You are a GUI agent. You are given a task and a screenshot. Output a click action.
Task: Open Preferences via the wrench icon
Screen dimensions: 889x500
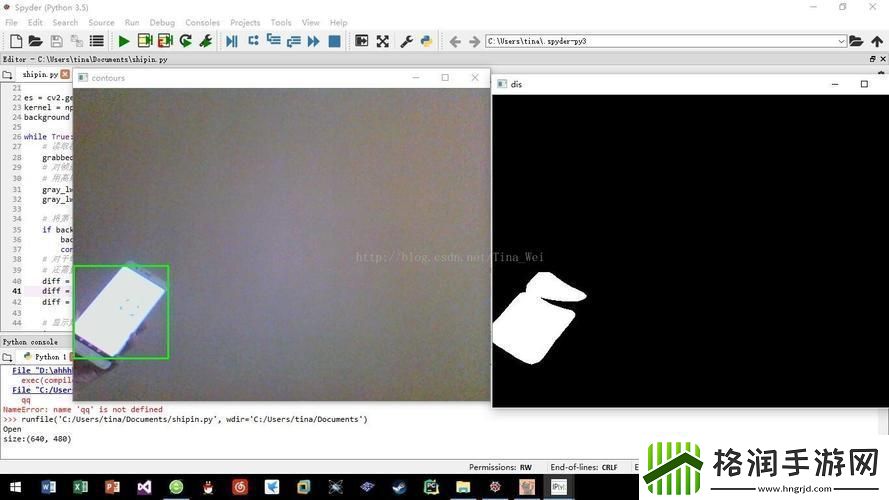tap(406, 41)
